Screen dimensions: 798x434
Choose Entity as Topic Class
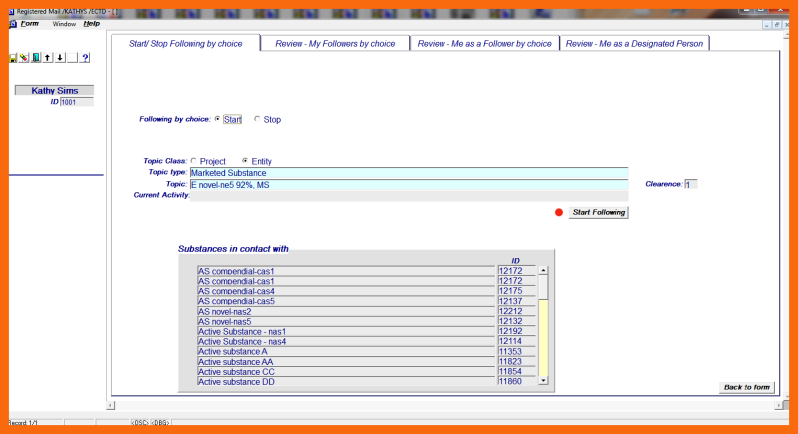(x=245, y=161)
